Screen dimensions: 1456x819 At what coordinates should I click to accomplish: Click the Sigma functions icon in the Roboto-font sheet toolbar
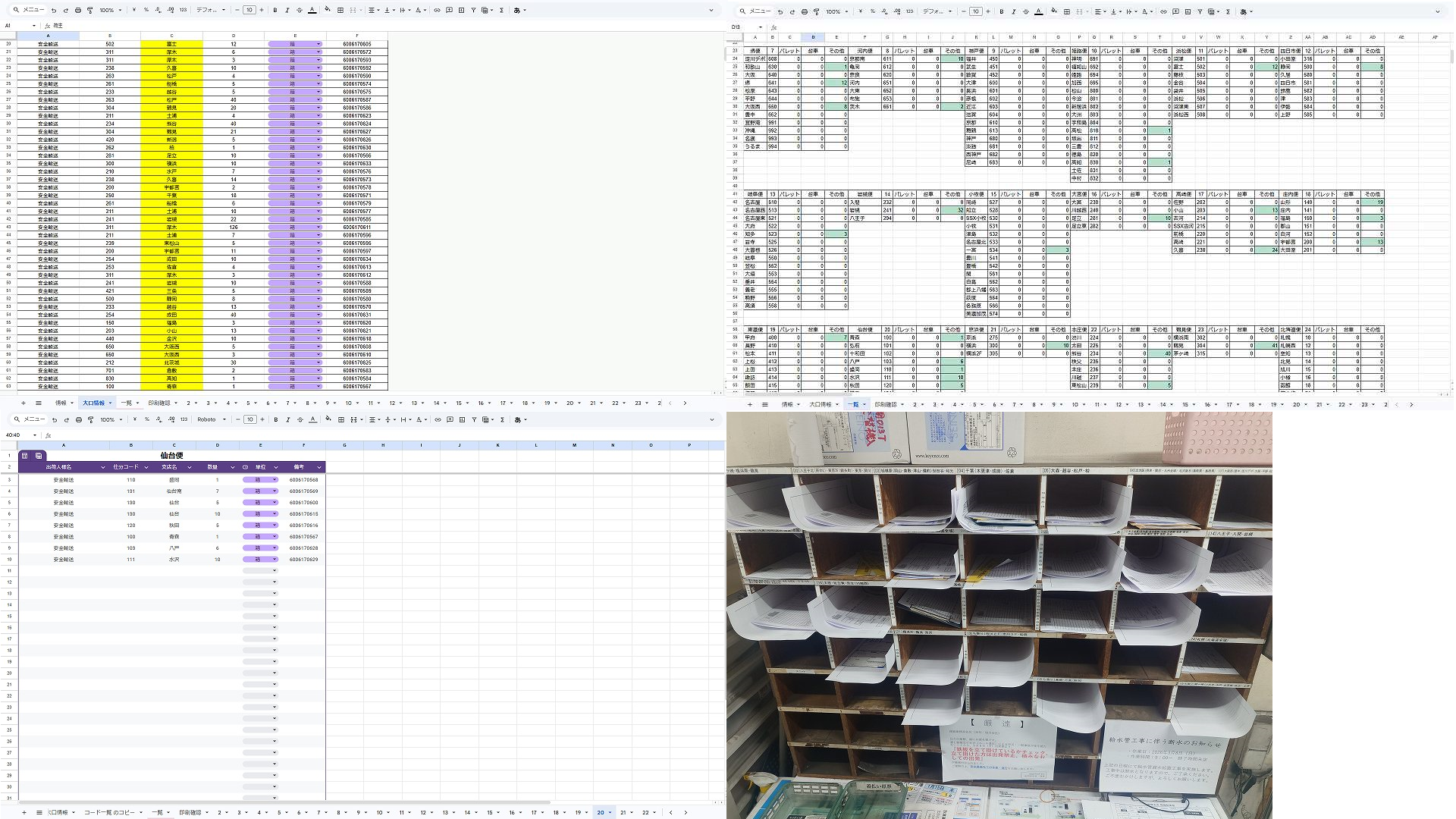(502, 419)
